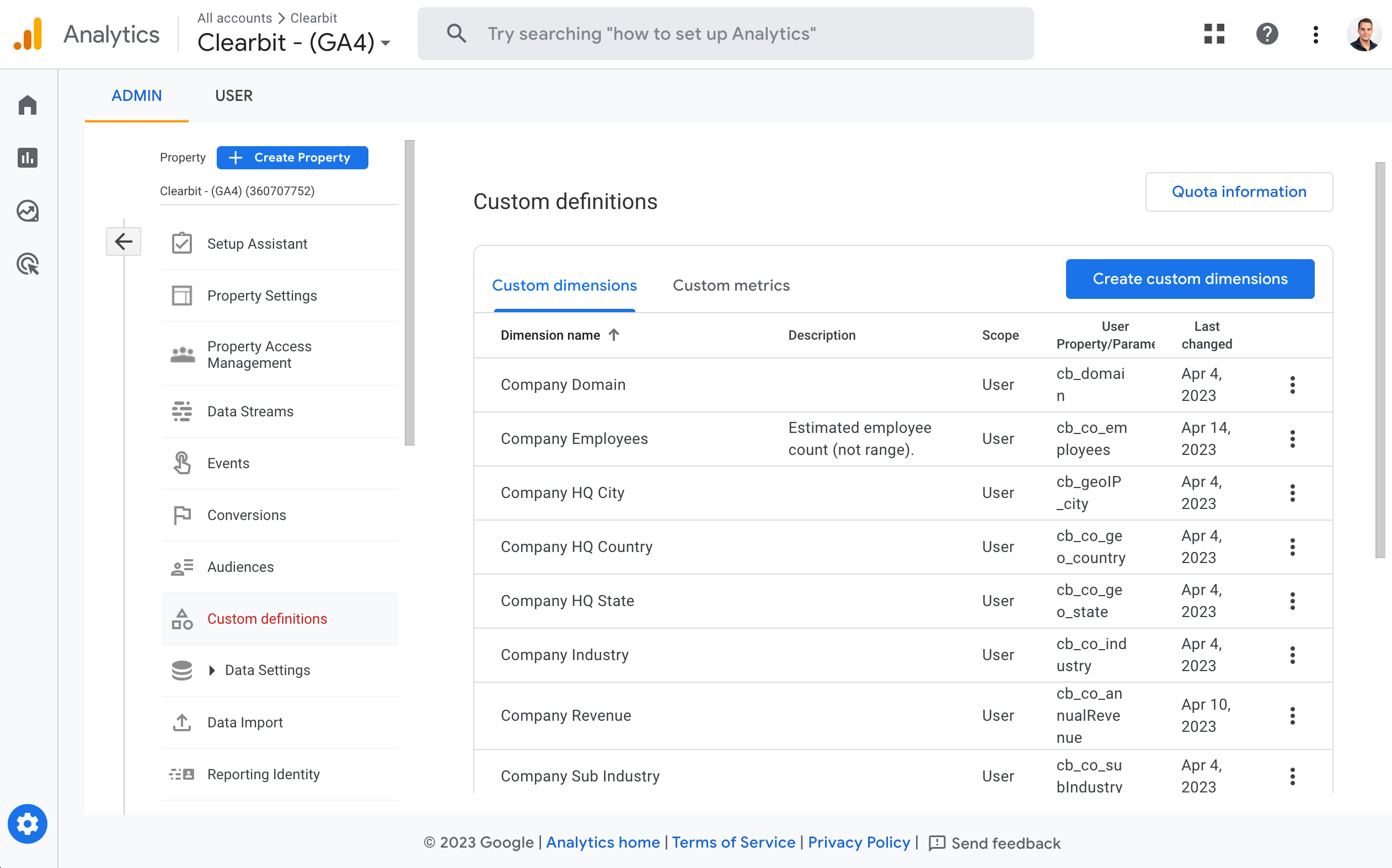Click the Events touch icon
Screen dimensions: 1392x868
[182, 463]
